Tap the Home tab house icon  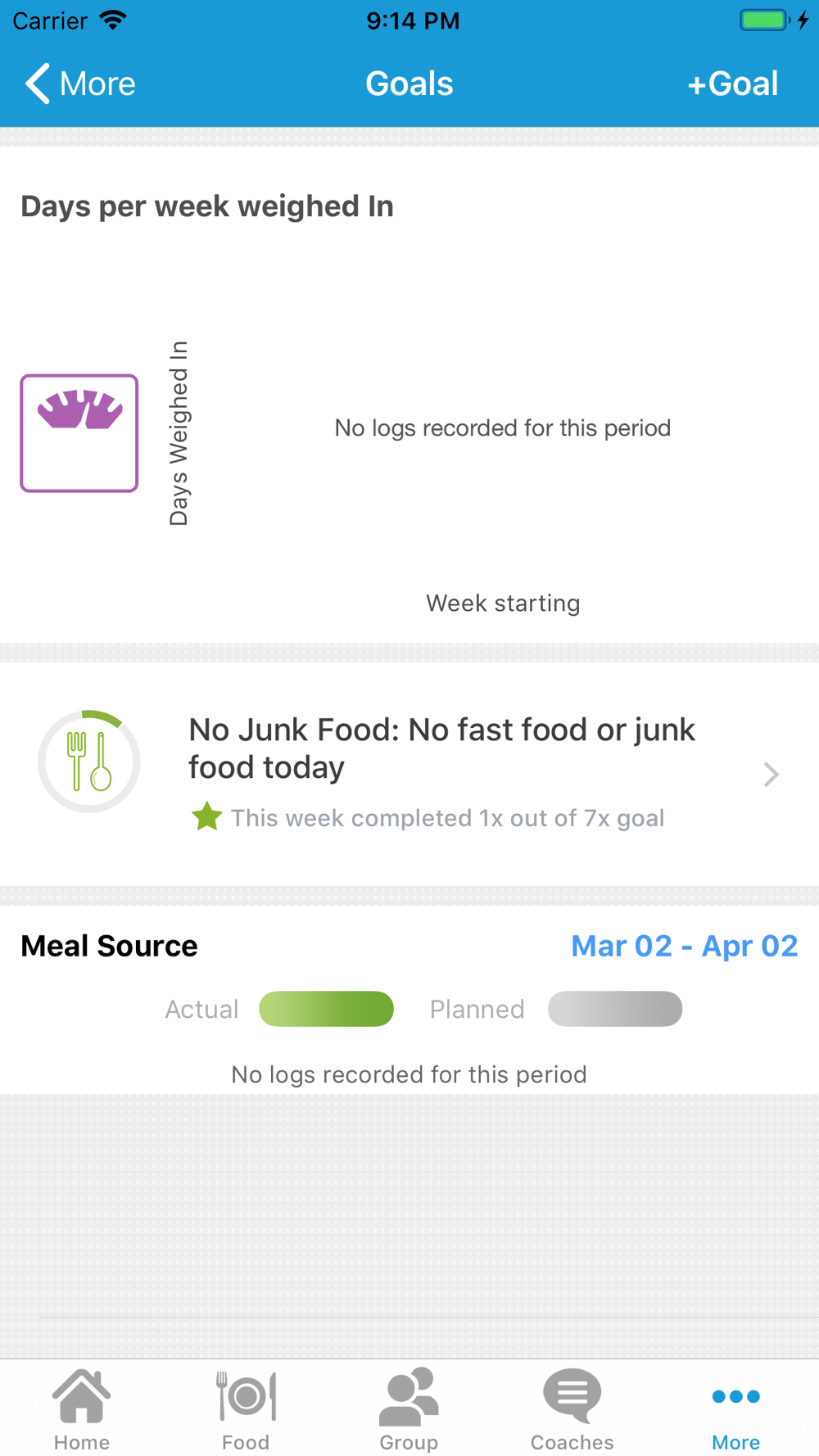81,1395
